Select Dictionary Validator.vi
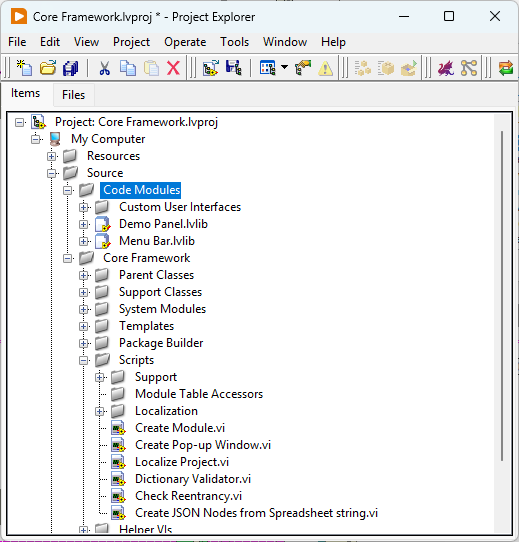 point(193,479)
